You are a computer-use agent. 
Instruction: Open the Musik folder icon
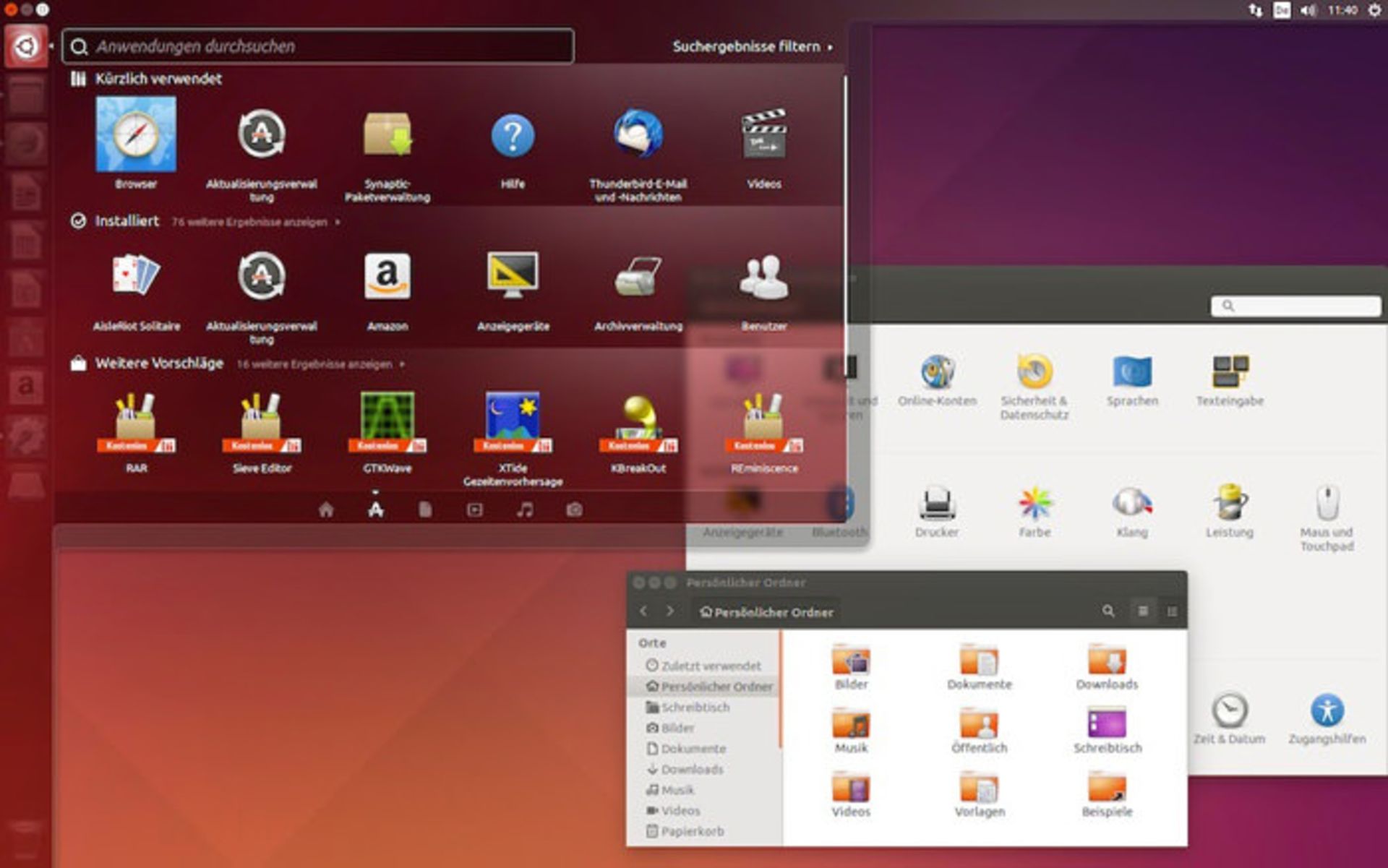(852, 723)
